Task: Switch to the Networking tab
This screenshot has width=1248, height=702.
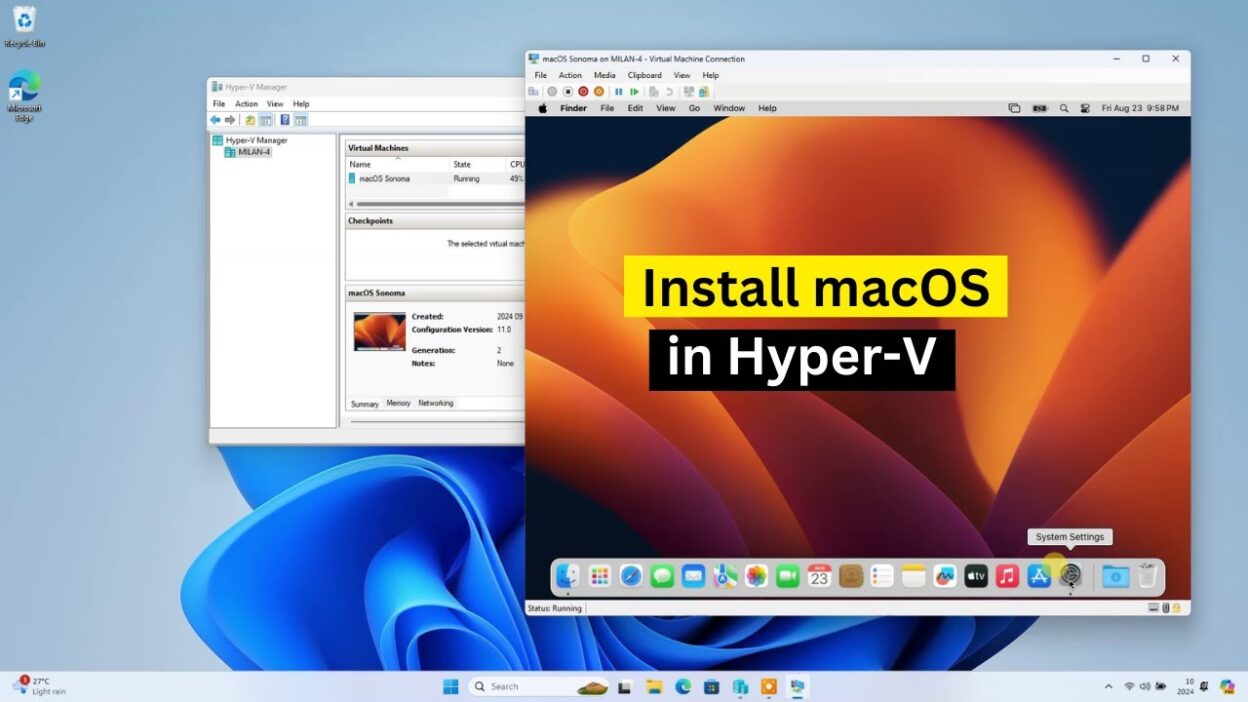Action: pyautogui.click(x=435, y=403)
